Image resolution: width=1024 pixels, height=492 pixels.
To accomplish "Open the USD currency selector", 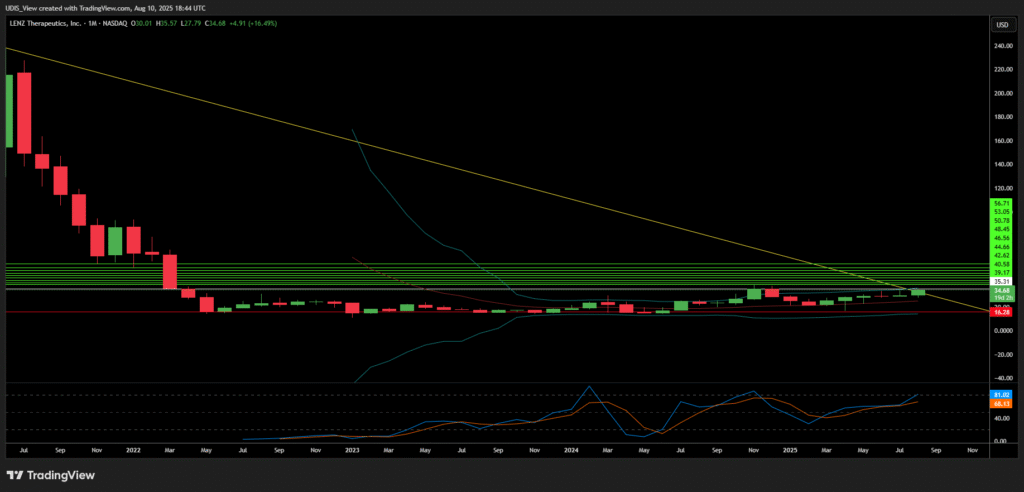I will coord(1001,24).
